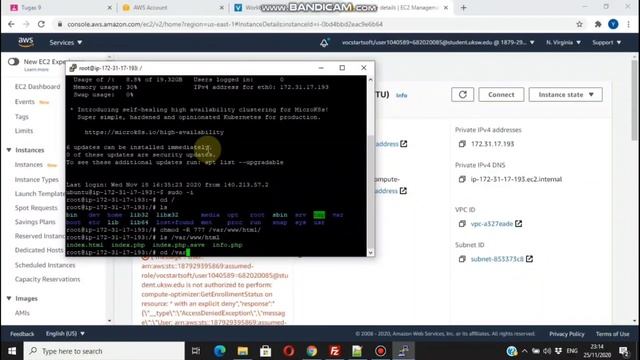Open Instance Types in the sidebar

37,180
